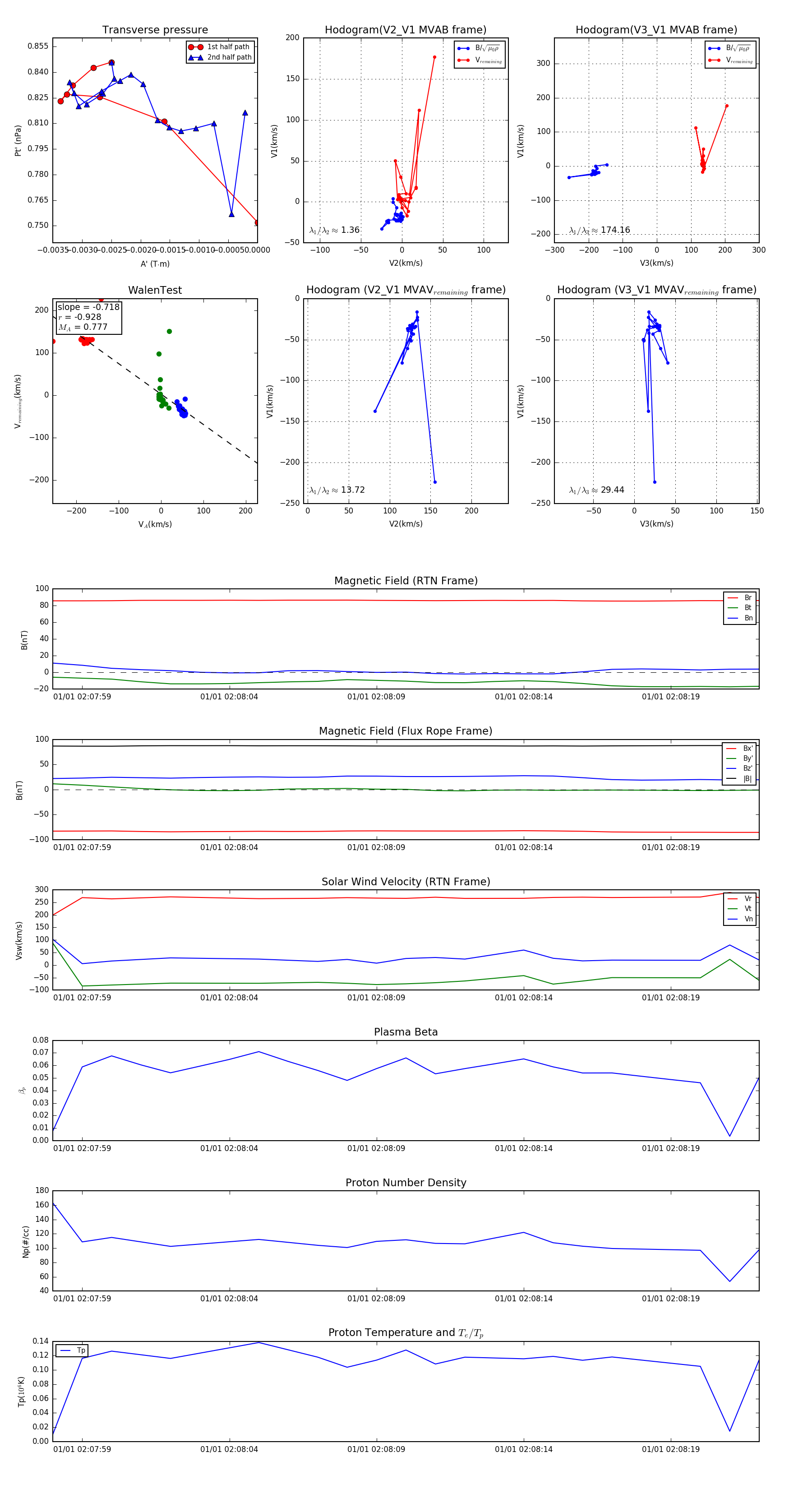The image size is (812, 1489).
Task: Click the '2nd half path' triangle legend marker
Action: (196, 57)
